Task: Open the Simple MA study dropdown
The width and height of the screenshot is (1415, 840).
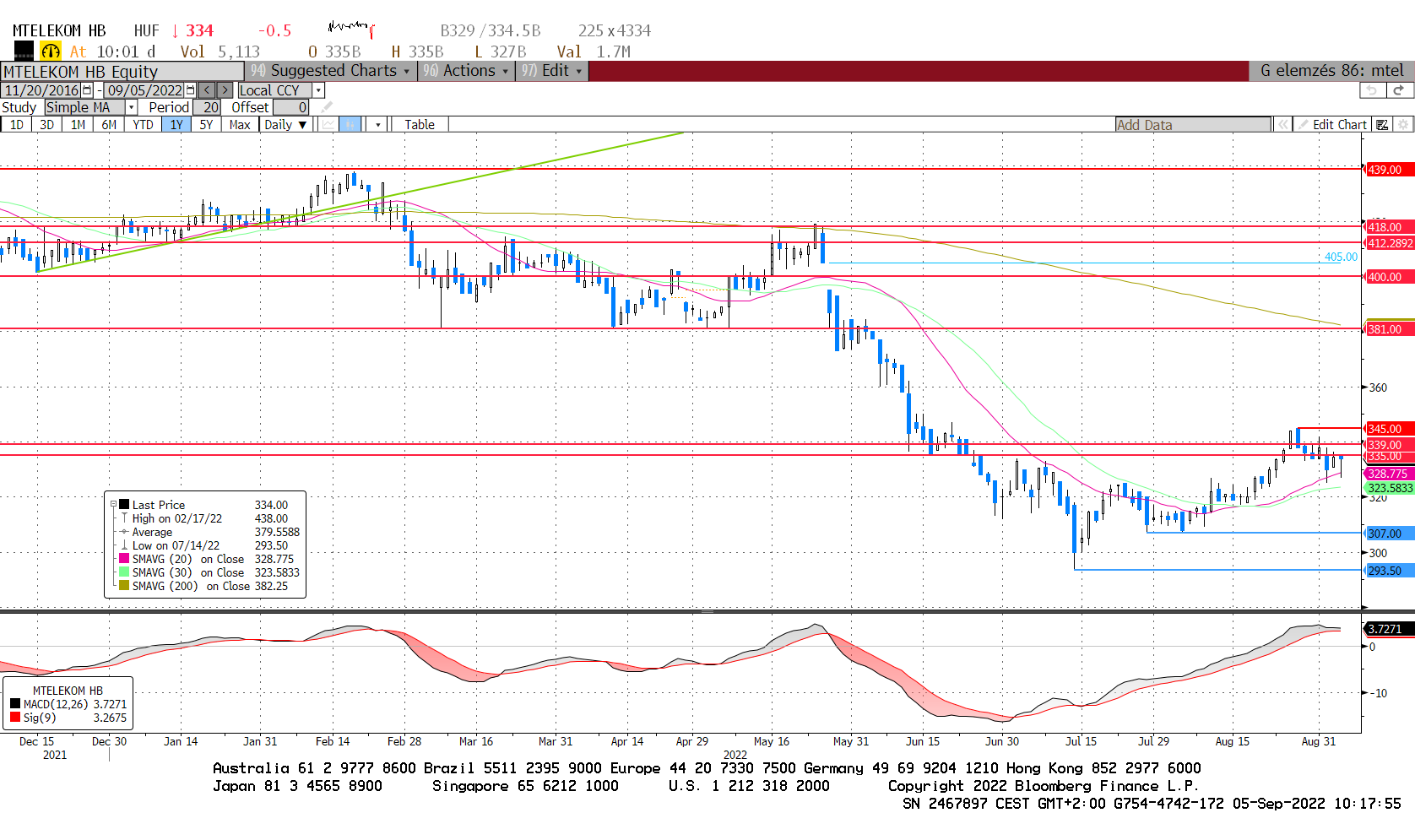Action: point(131,107)
